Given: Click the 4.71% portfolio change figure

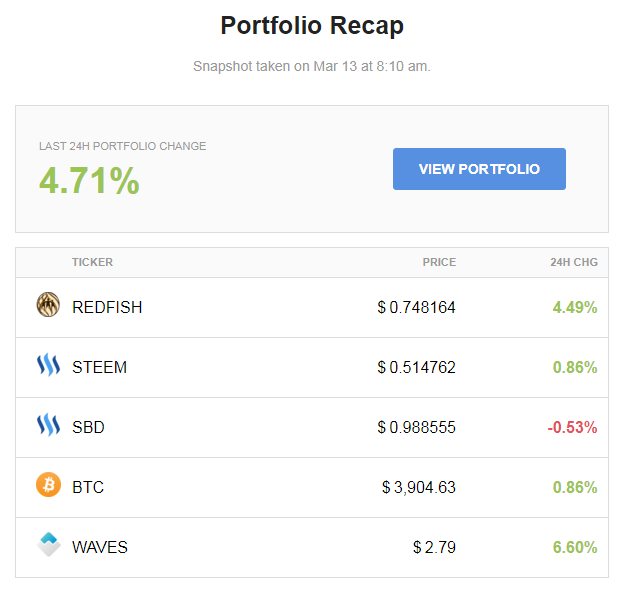Looking at the screenshot, I should pyautogui.click(x=89, y=180).
